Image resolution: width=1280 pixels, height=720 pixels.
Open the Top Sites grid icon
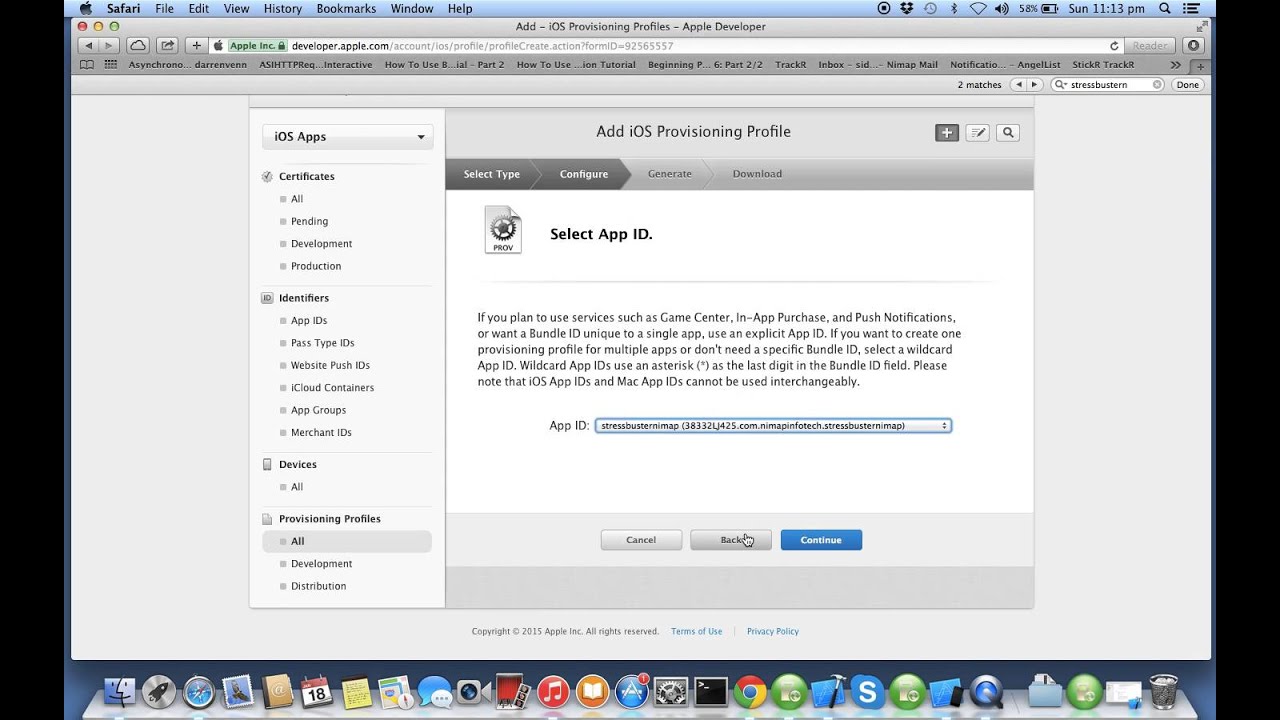pos(110,65)
